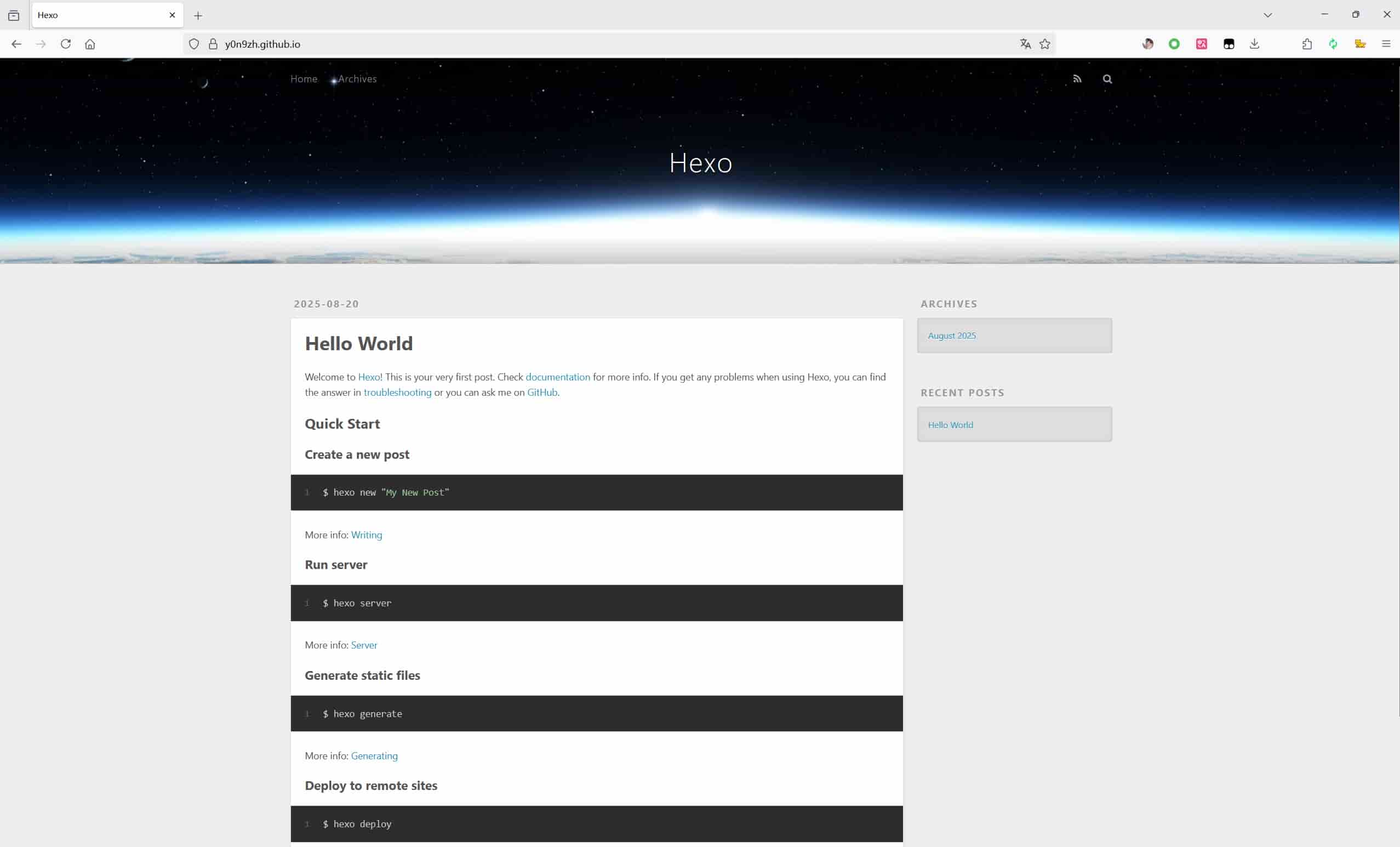
Task: Open blog search magnifier
Action: (1107, 79)
